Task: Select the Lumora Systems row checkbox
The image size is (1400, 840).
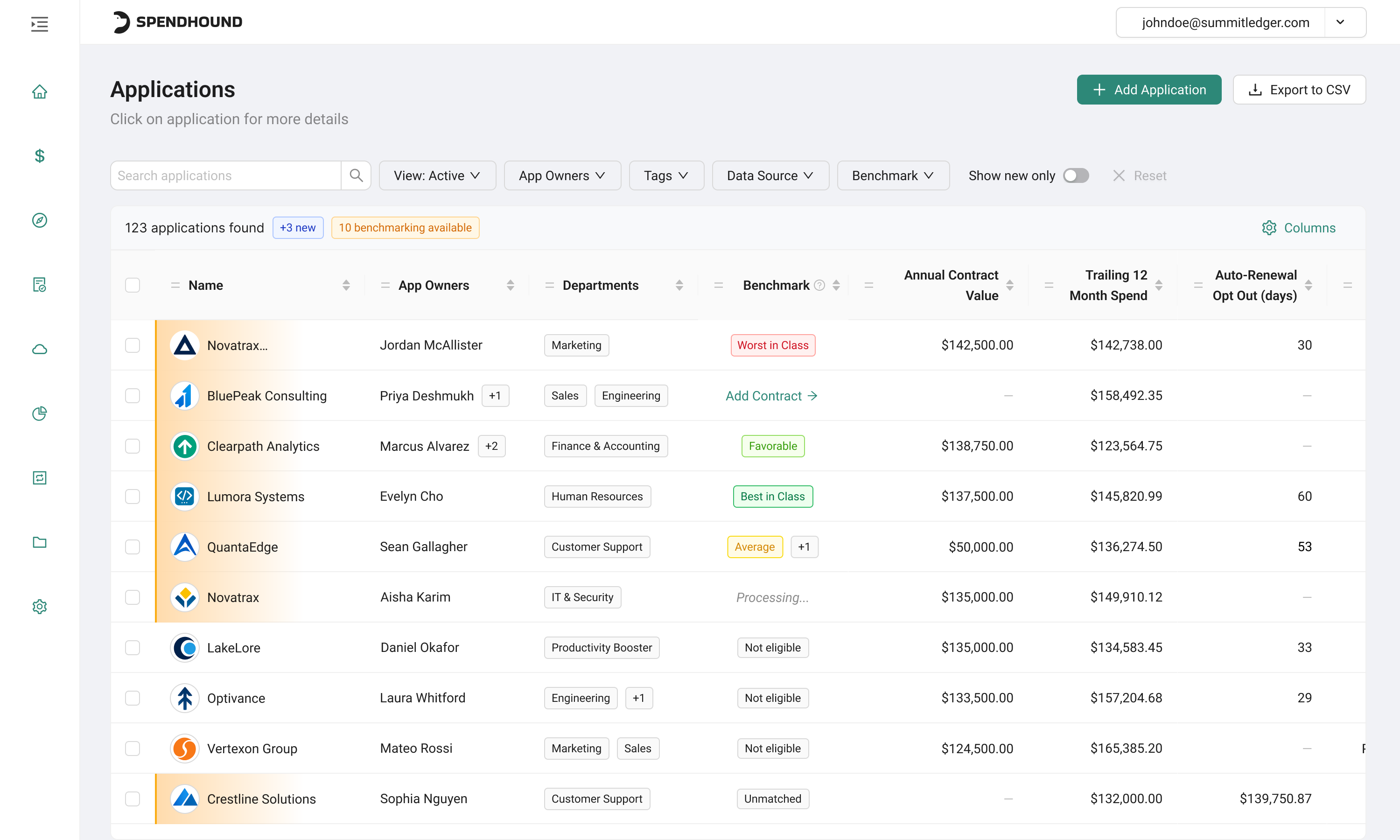Action: click(133, 497)
